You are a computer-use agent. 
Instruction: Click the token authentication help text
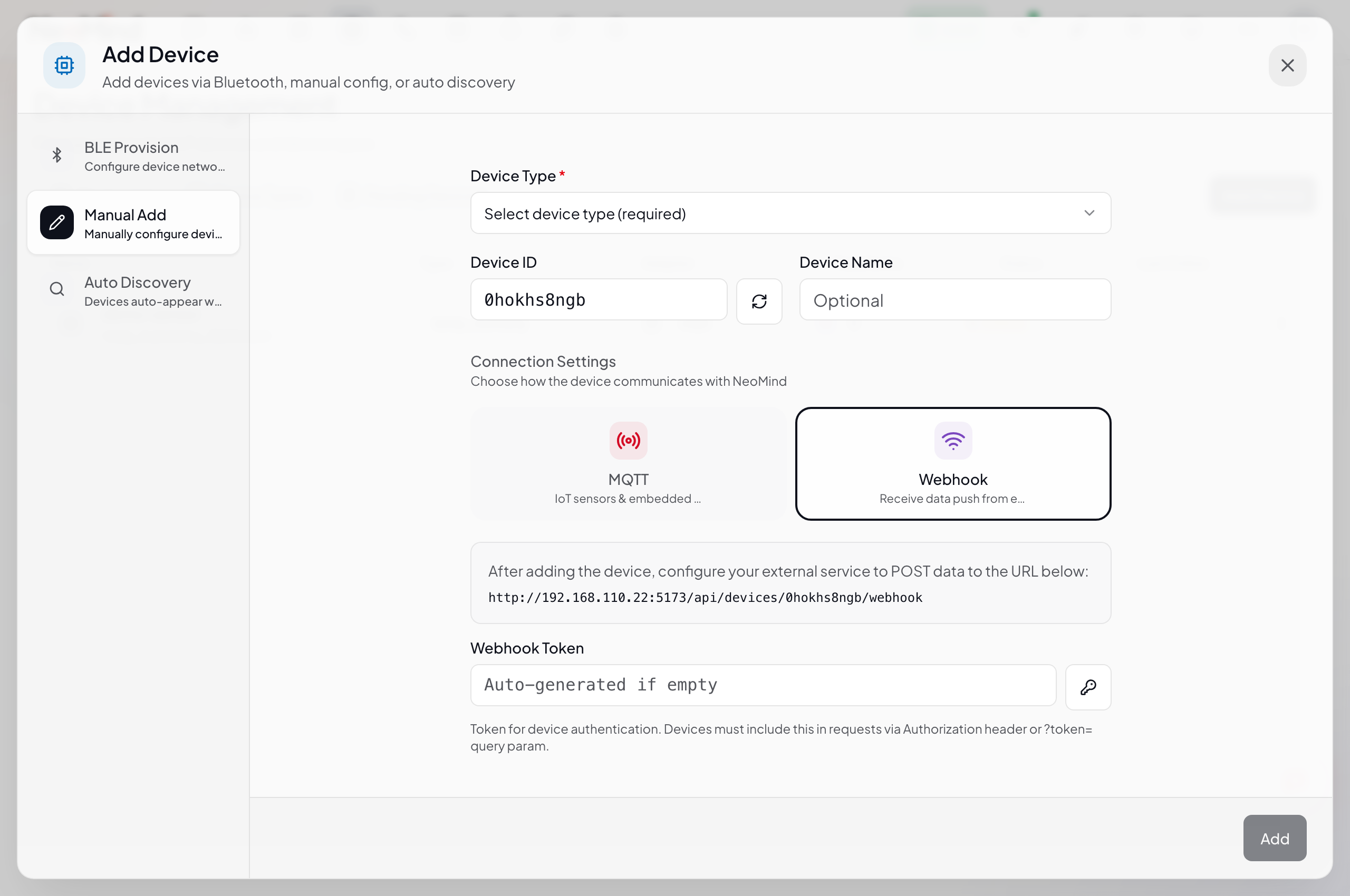tap(781, 738)
